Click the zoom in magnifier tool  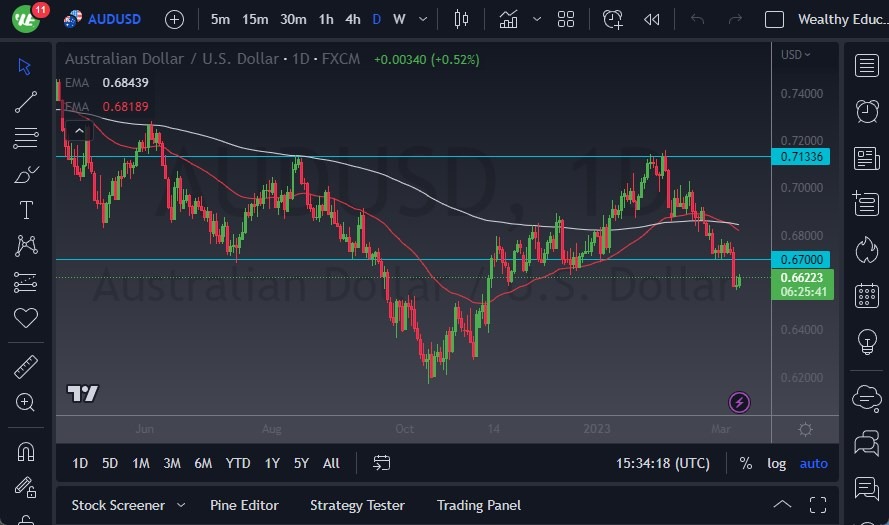click(26, 402)
